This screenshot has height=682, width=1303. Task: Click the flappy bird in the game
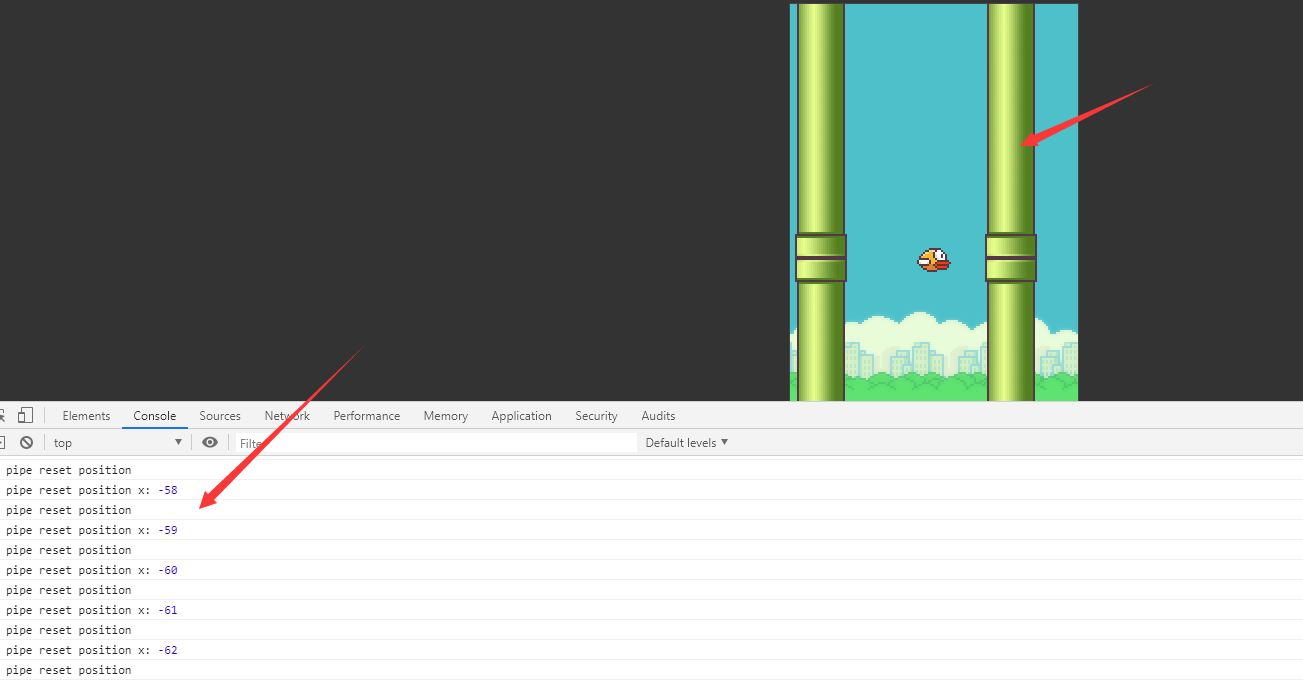[934, 260]
